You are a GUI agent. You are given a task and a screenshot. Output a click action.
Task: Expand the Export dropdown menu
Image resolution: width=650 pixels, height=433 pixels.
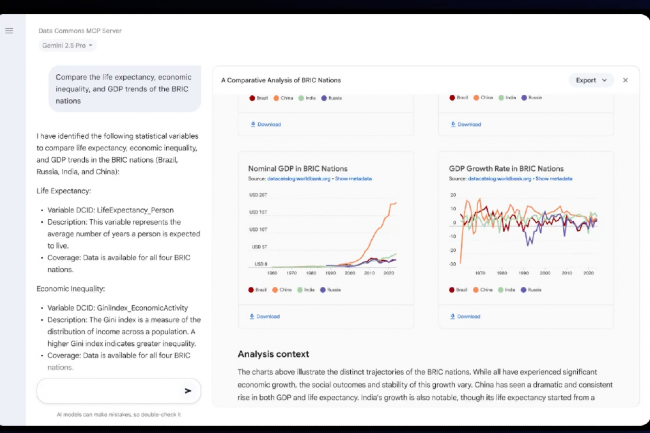click(x=591, y=80)
